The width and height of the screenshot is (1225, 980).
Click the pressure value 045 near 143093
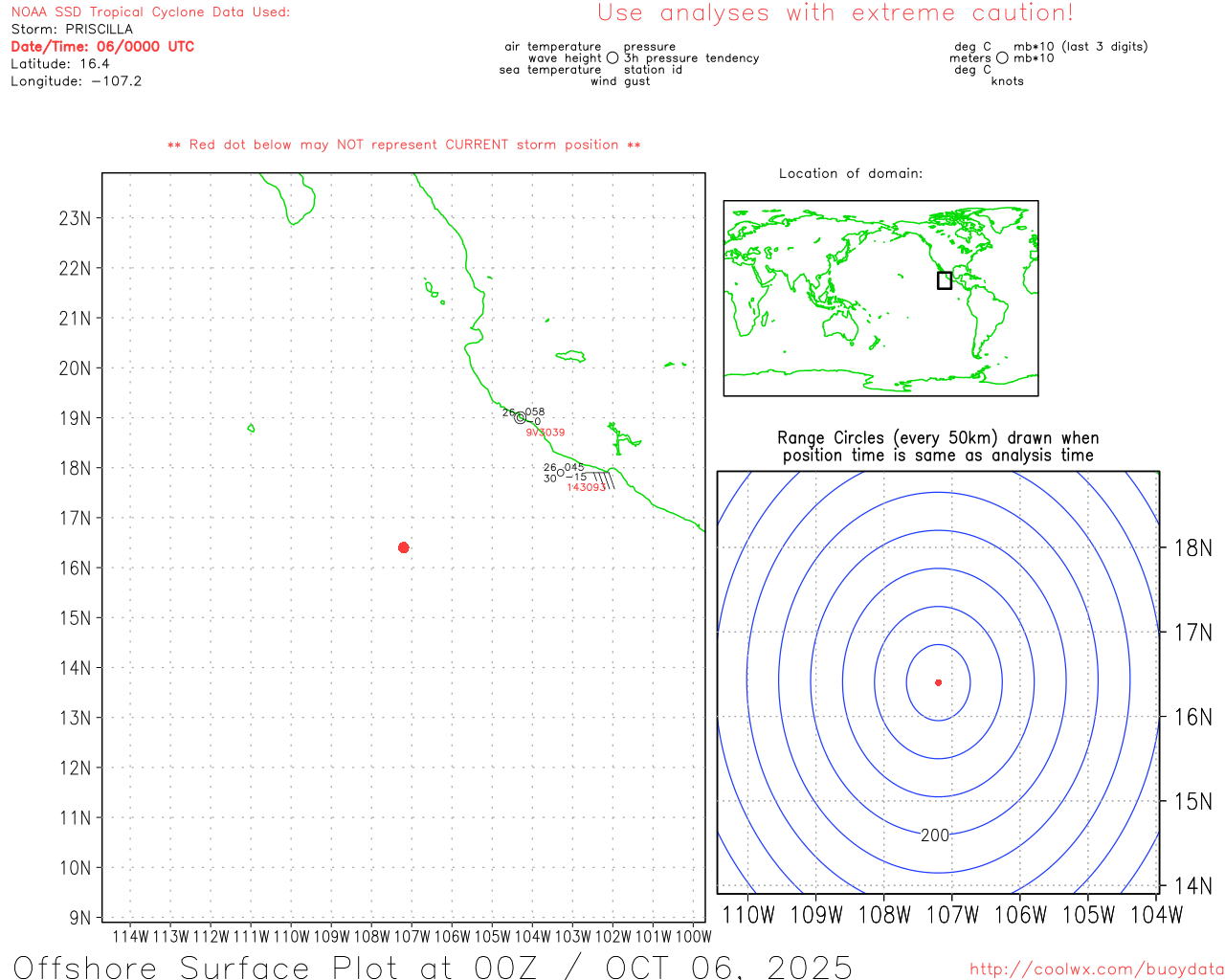574,468
